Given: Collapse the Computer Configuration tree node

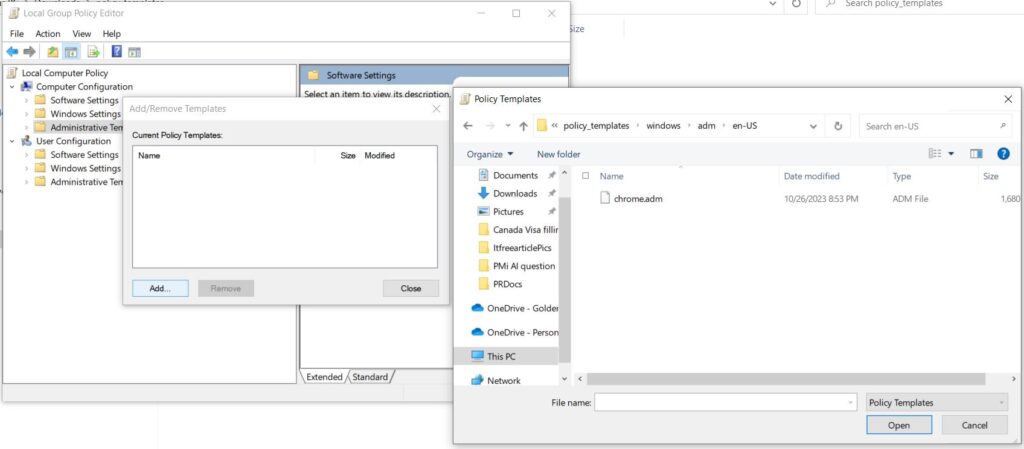Looking at the screenshot, I should pos(12,87).
